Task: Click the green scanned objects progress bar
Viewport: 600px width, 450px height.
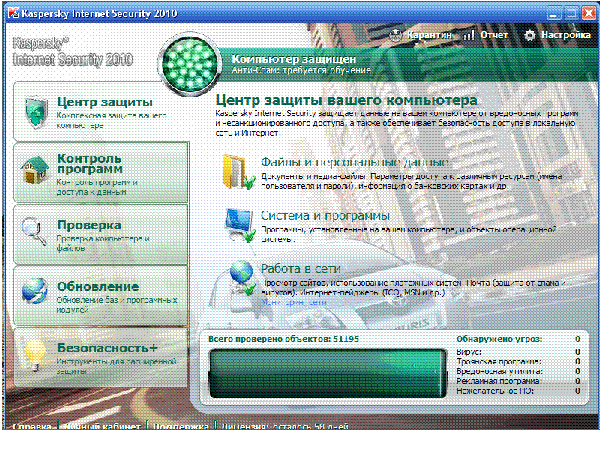Action: (328, 373)
